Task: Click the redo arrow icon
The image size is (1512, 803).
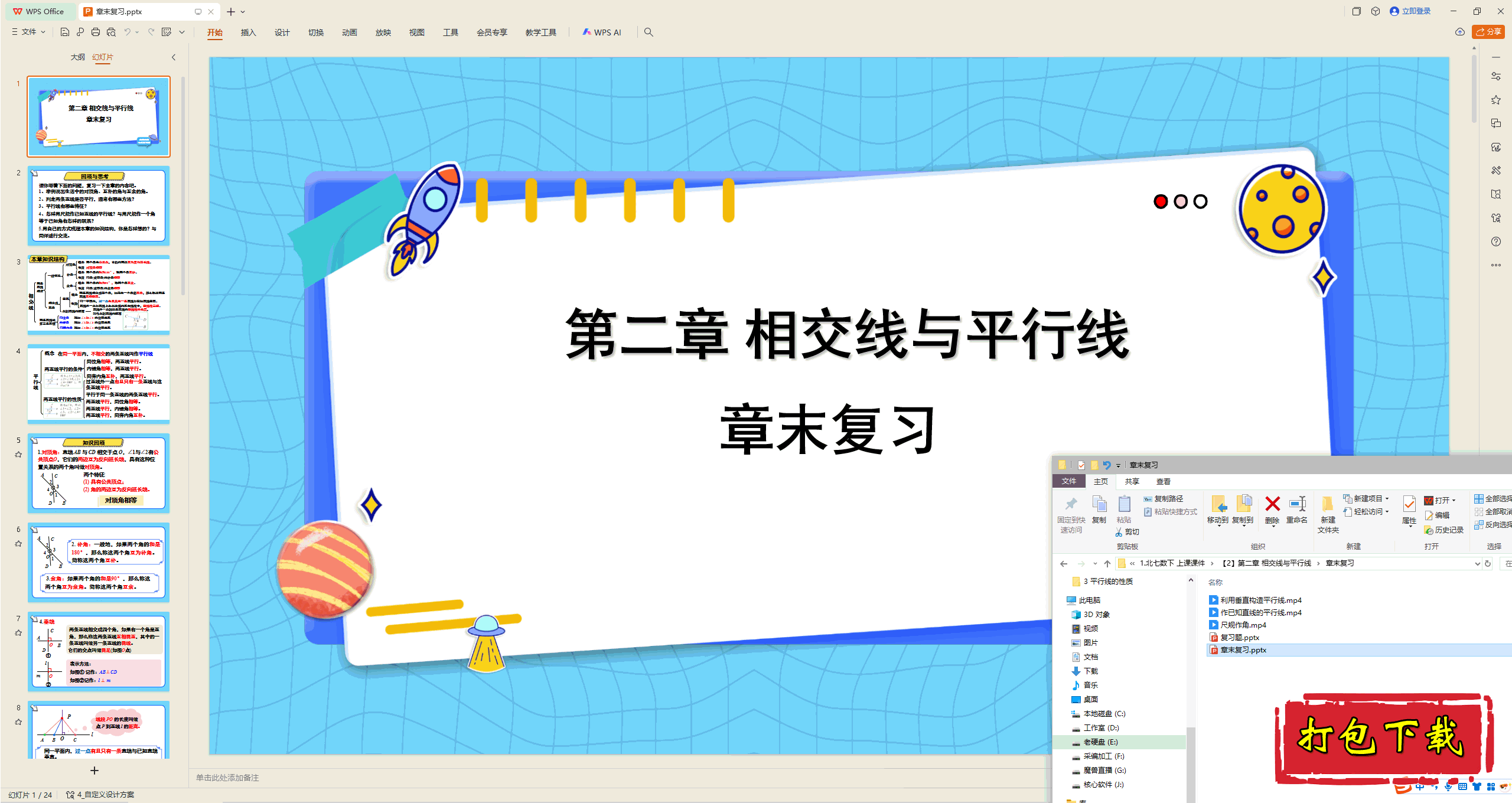Action: 151,32
